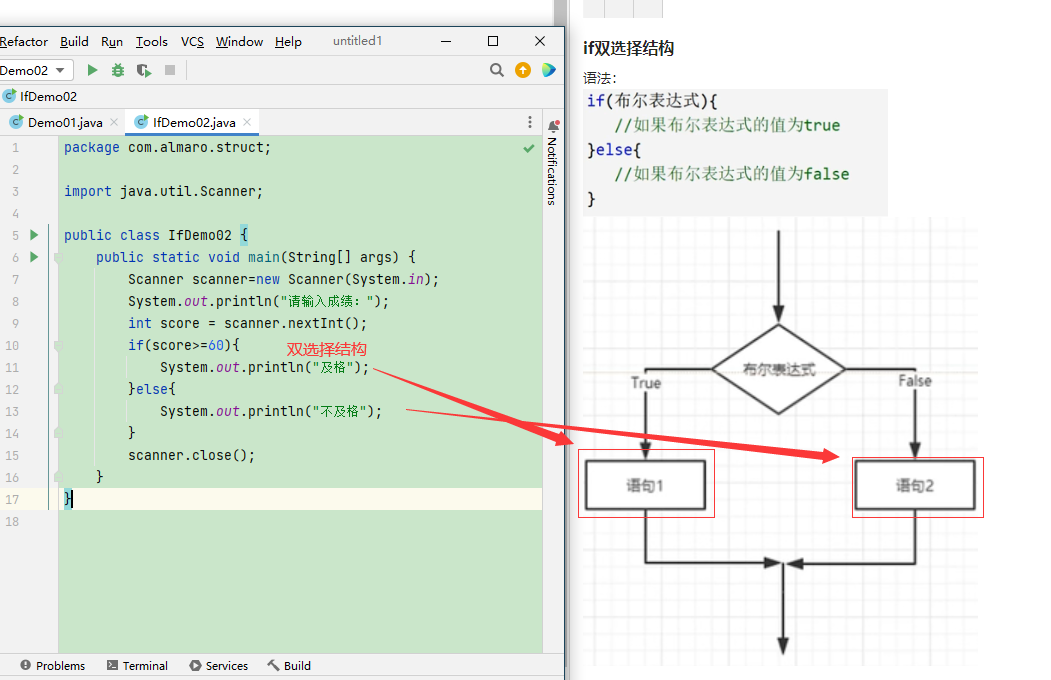Collapse the else block fold marker on line 12
This screenshot has height=680, width=1051.
pyautogui.click(x=58, y=389)
